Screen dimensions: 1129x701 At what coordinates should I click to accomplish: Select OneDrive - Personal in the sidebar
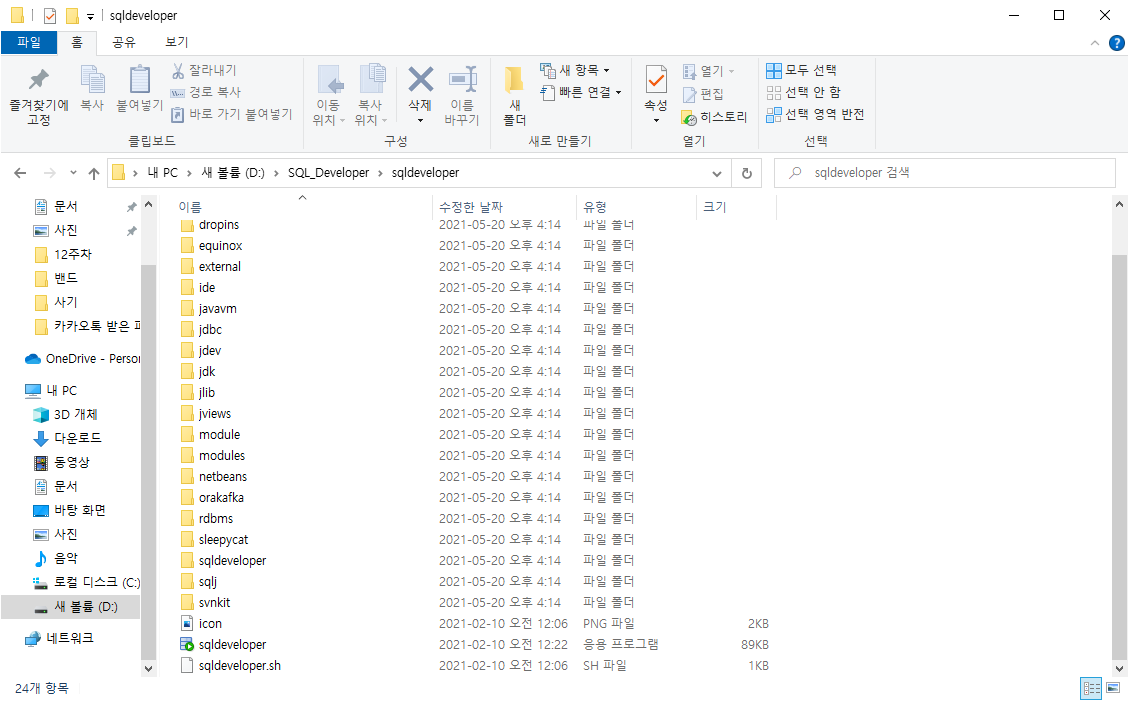point(83,358)
